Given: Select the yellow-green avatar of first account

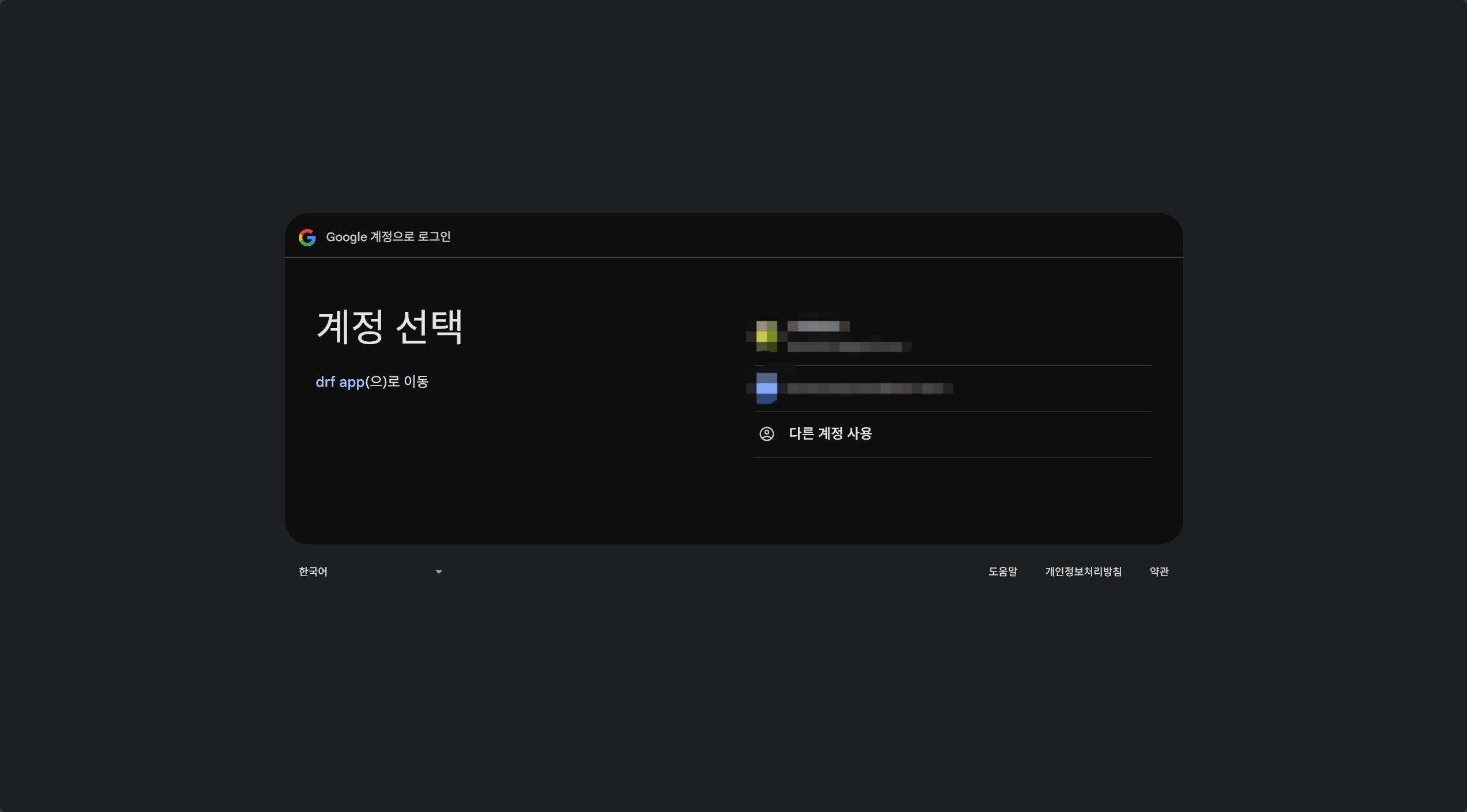Looking at the screenshot, I should (766, 336).
